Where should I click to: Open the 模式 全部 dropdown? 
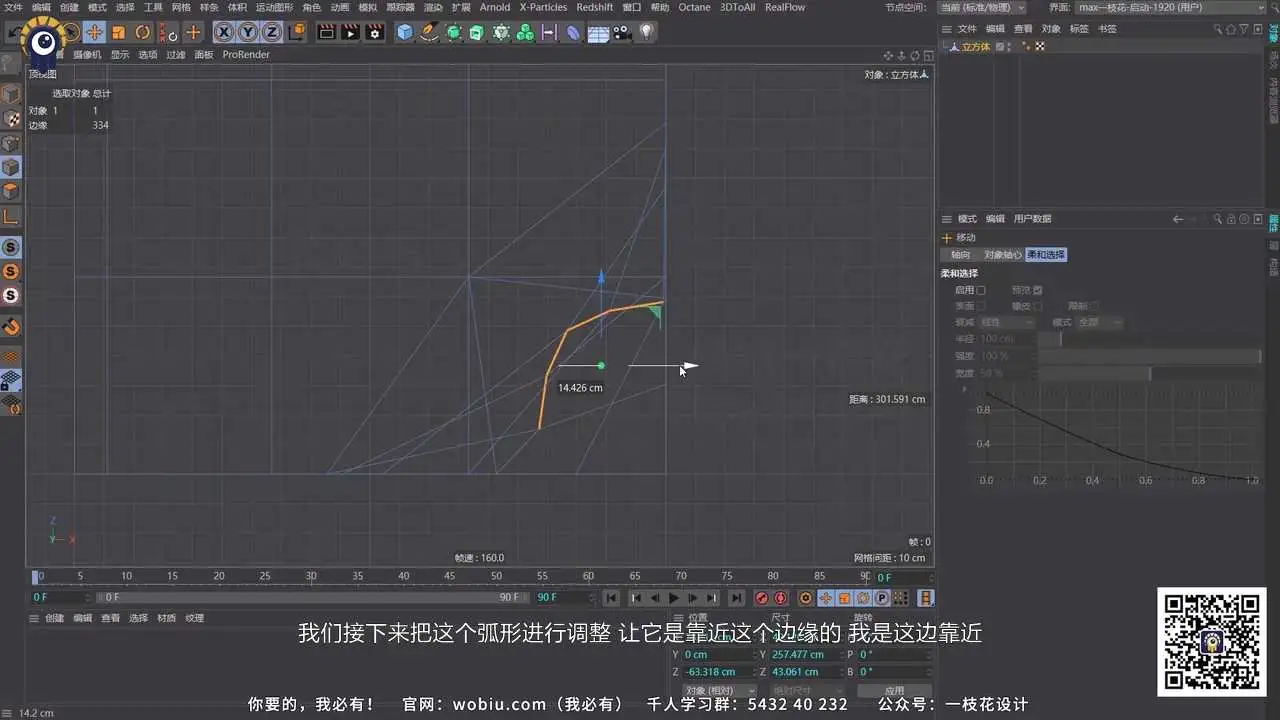1099,323
